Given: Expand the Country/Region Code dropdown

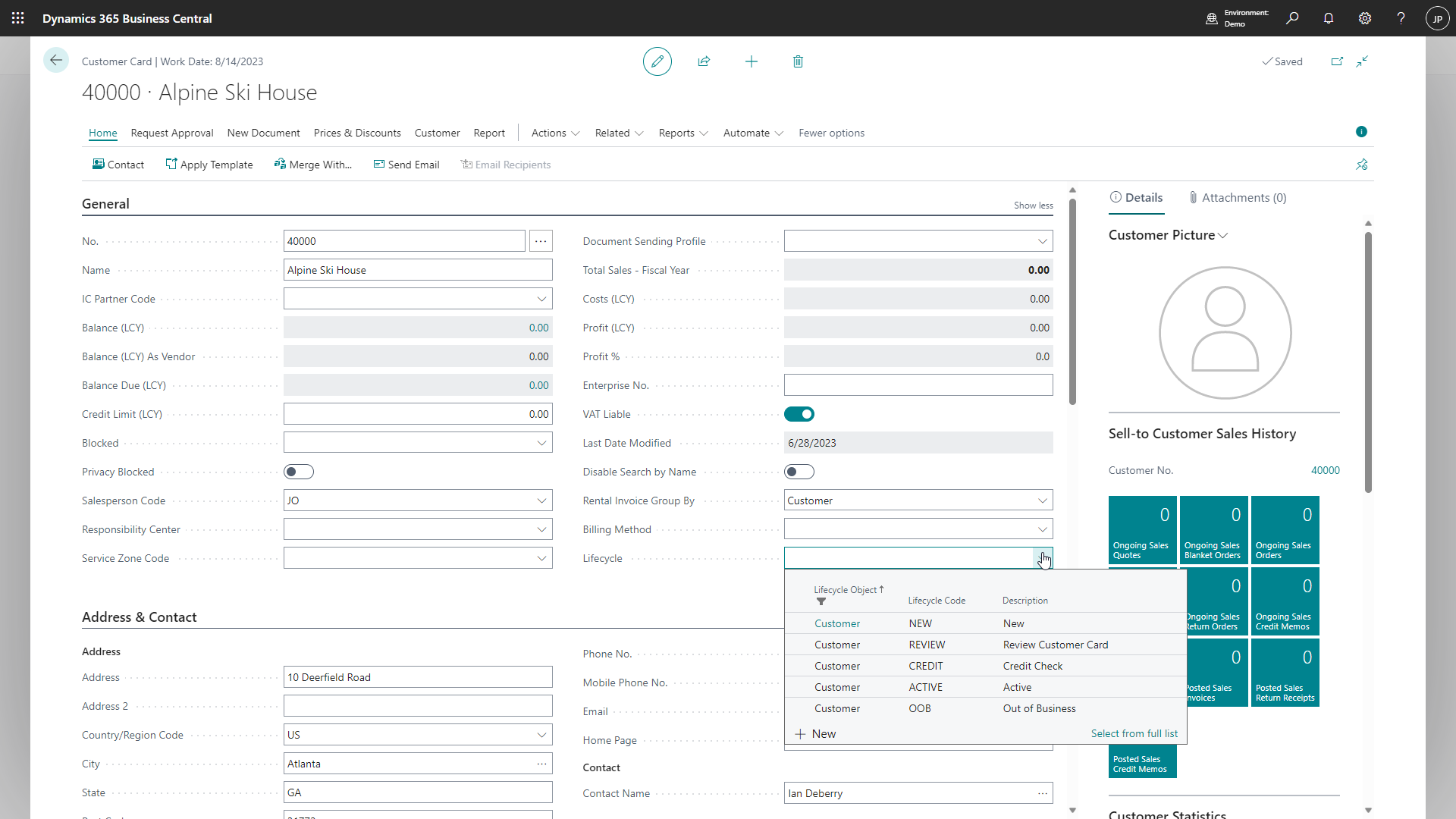Looking at the screenshot, I should point(541,735).
